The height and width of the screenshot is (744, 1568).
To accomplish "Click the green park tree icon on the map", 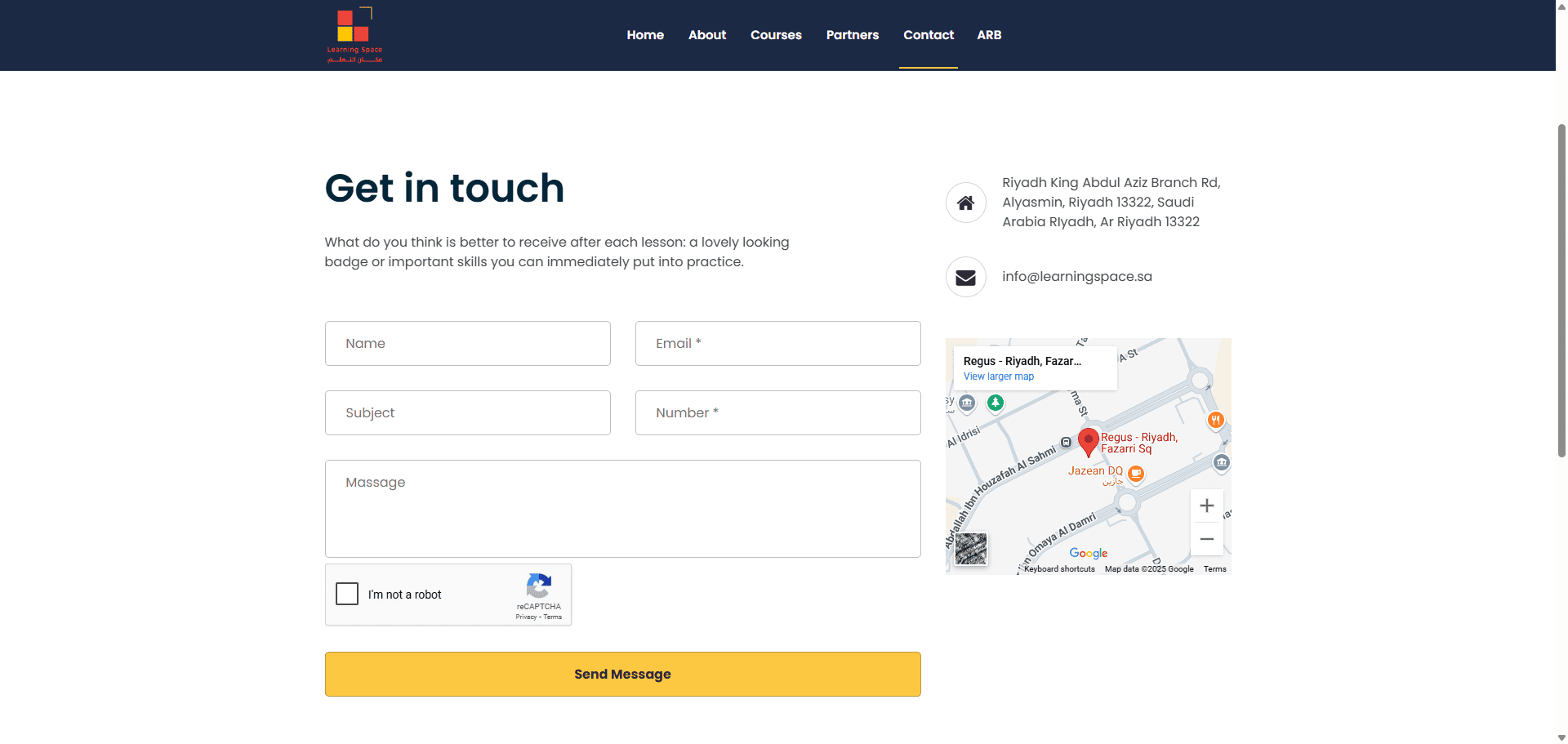I will point(996,403).
